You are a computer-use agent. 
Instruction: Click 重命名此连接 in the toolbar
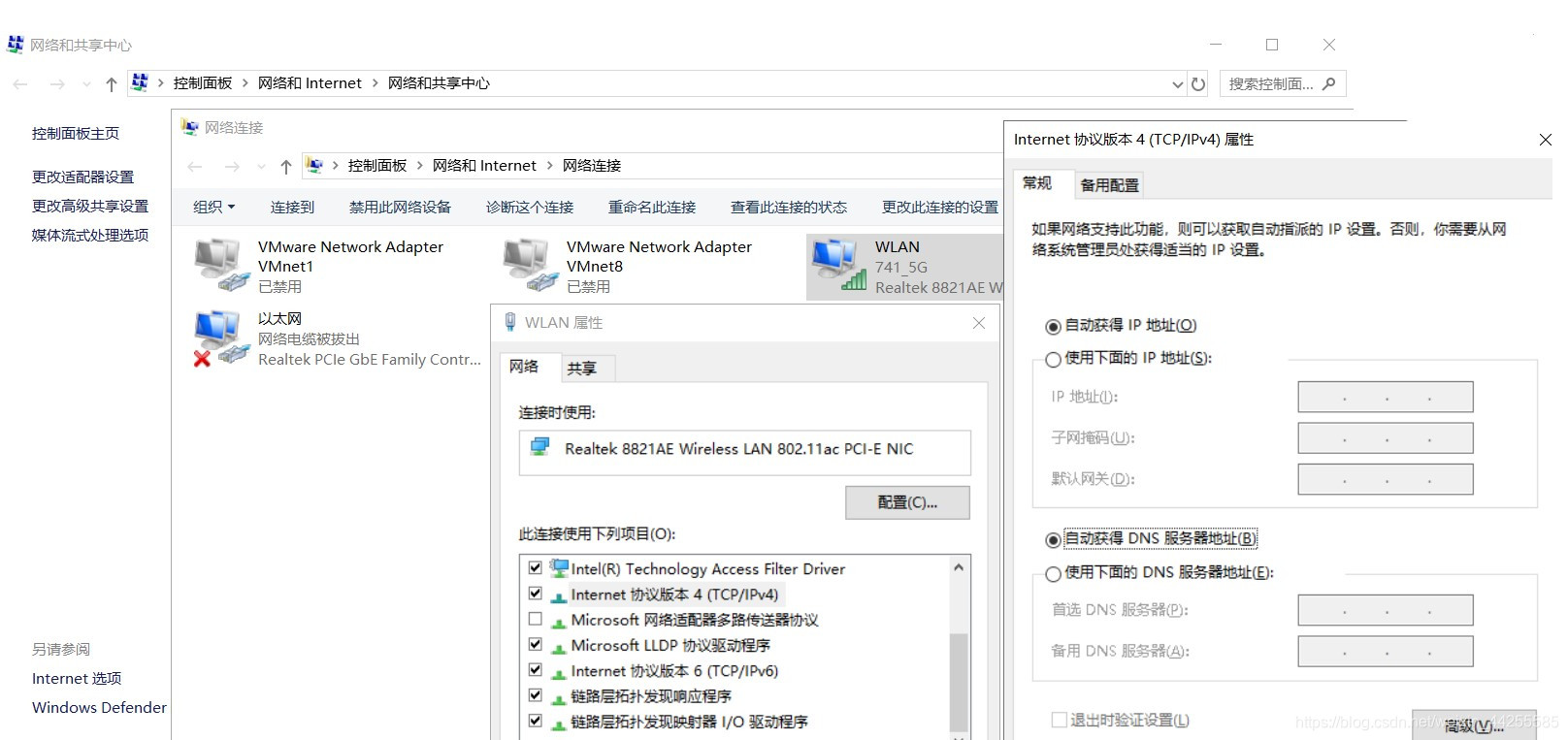(652, 207)
